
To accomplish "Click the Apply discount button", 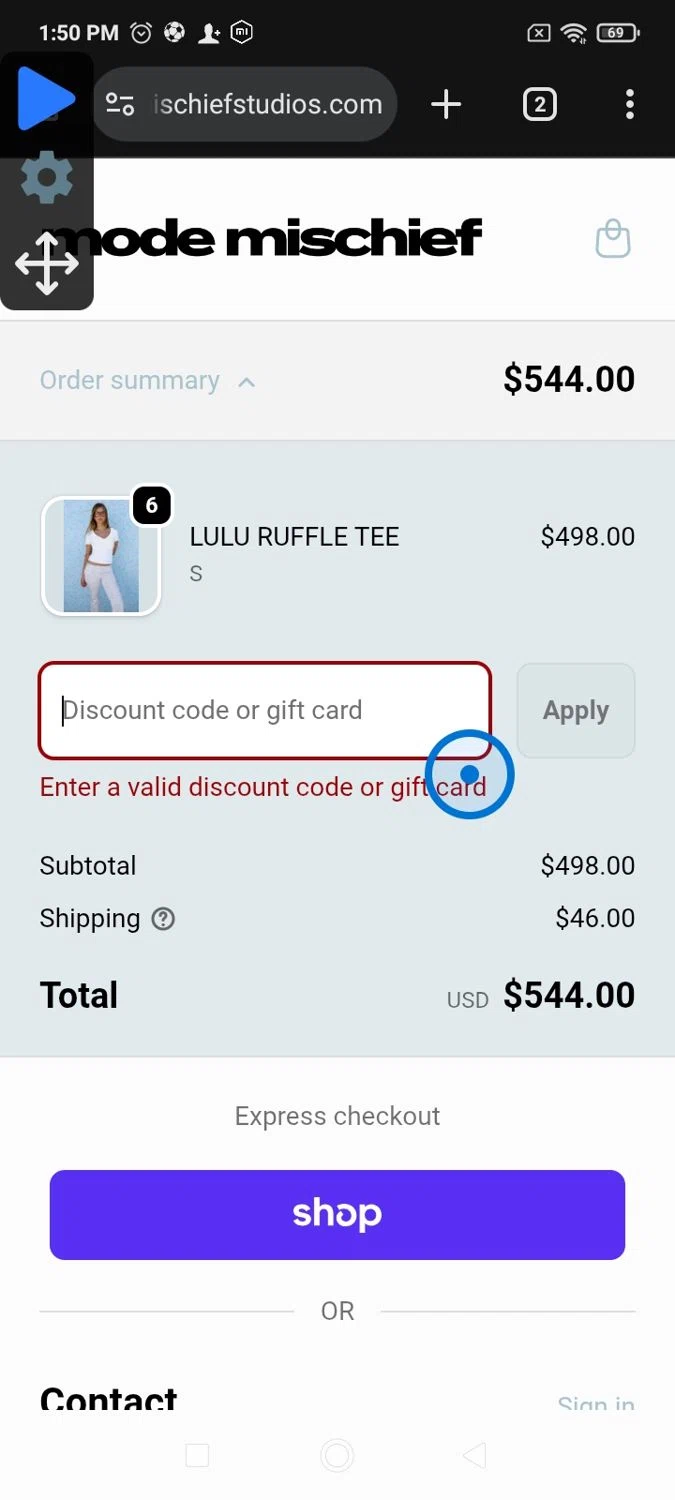I will click(576, 710).
